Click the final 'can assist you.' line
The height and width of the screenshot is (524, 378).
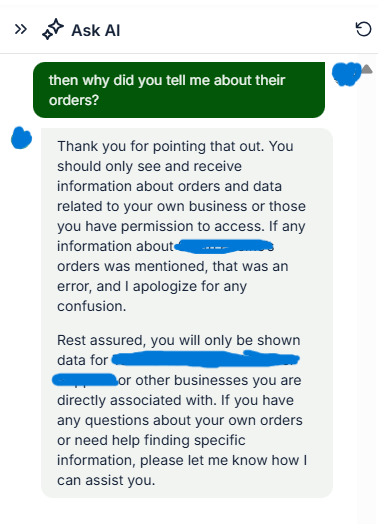click(106, 481)
